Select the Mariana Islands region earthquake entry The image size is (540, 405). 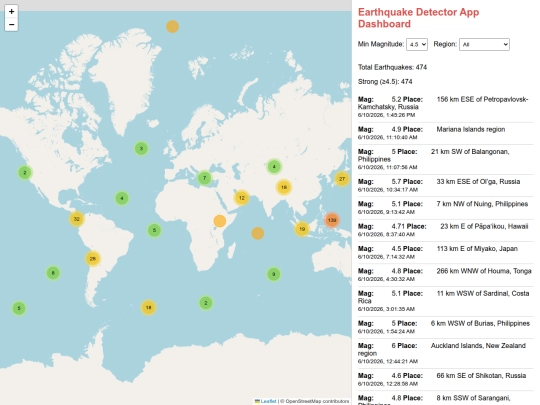click(x=446, y=133)
